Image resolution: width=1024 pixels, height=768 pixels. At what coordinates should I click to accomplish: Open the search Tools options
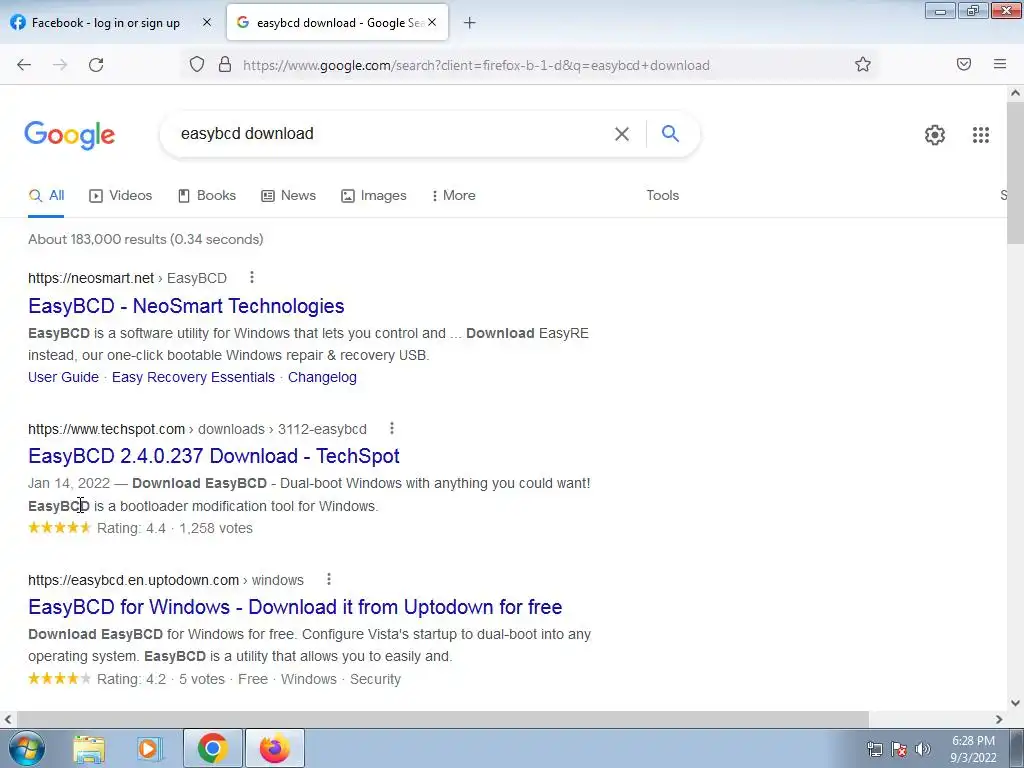(662, 195)
